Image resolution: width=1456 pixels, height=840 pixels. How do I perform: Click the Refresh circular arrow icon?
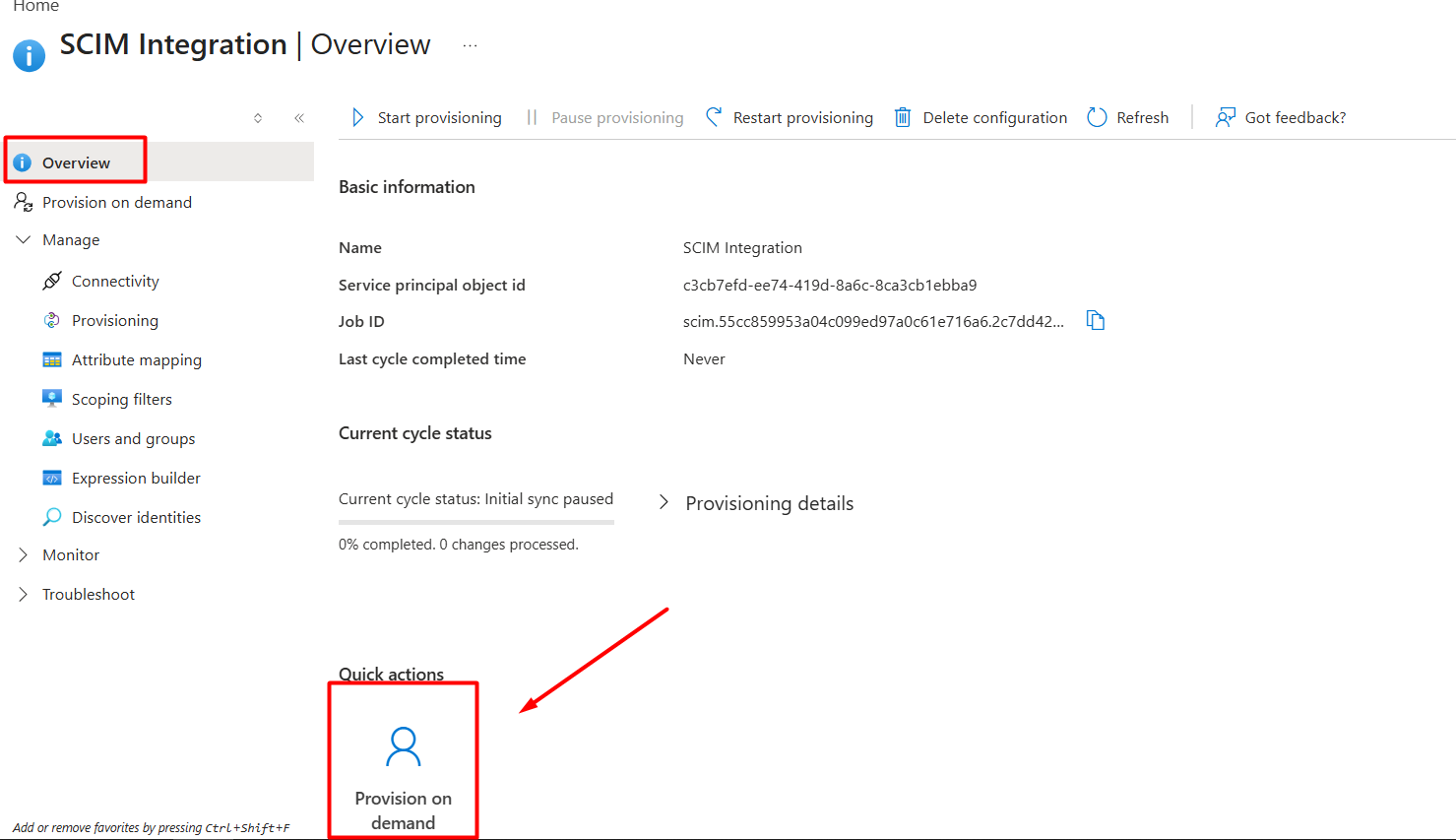point(1097,117)
